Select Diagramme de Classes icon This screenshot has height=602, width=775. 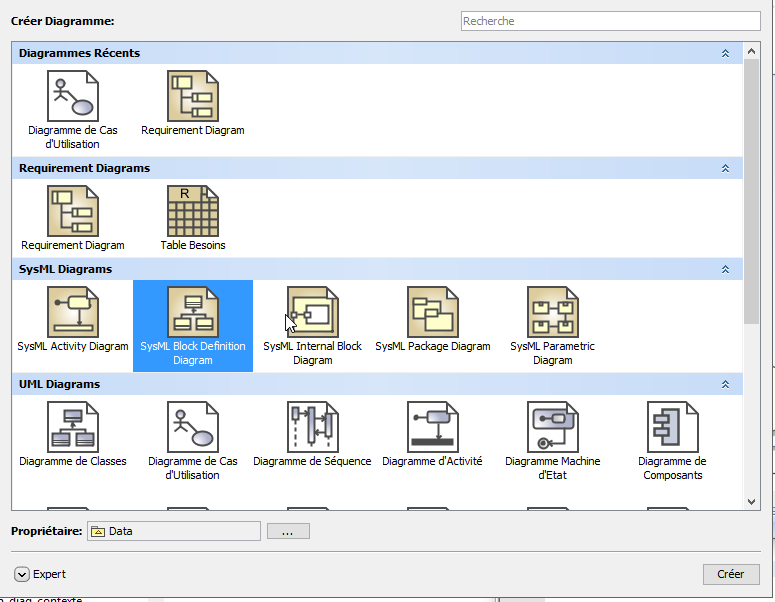[x=73, y=427]
